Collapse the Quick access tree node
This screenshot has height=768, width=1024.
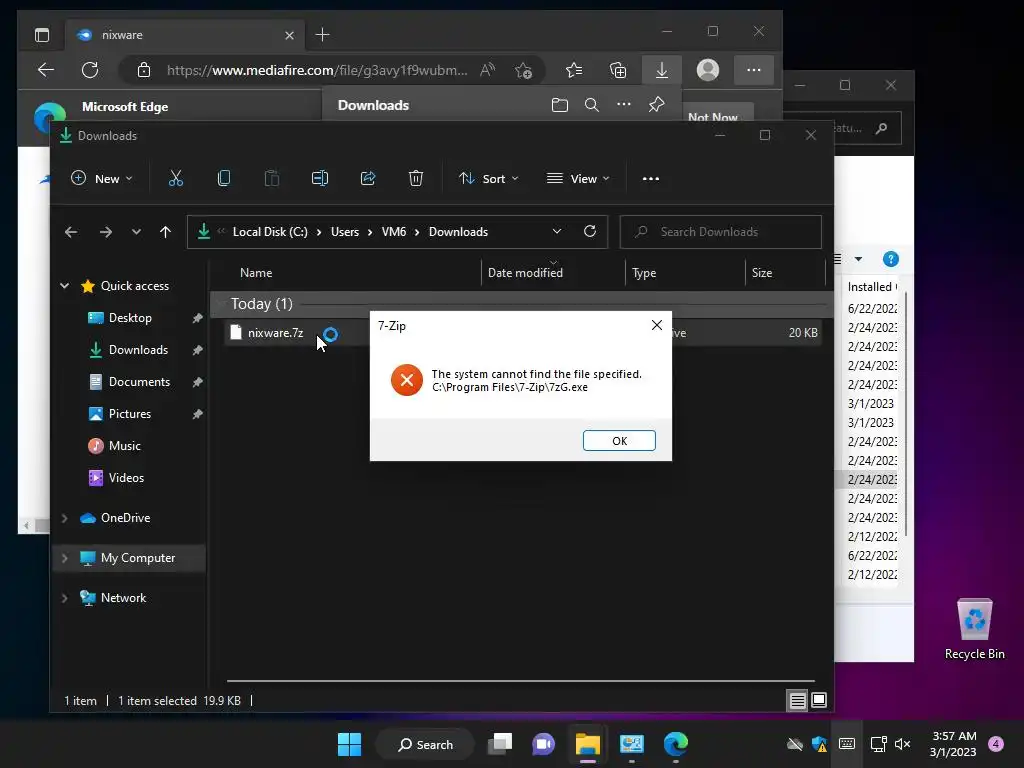[65, 285]
